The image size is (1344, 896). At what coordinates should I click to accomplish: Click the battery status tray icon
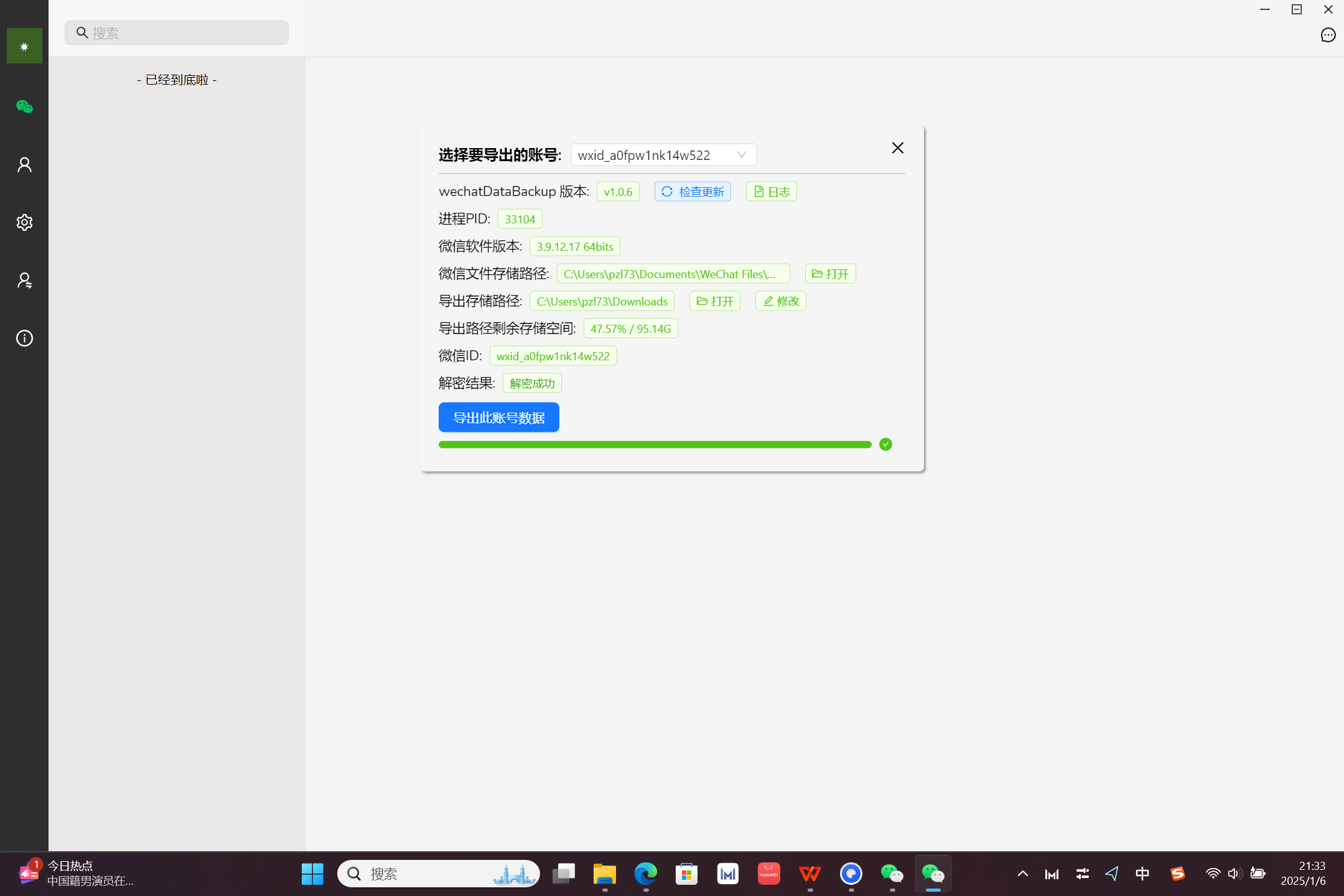pos(1258,874)
